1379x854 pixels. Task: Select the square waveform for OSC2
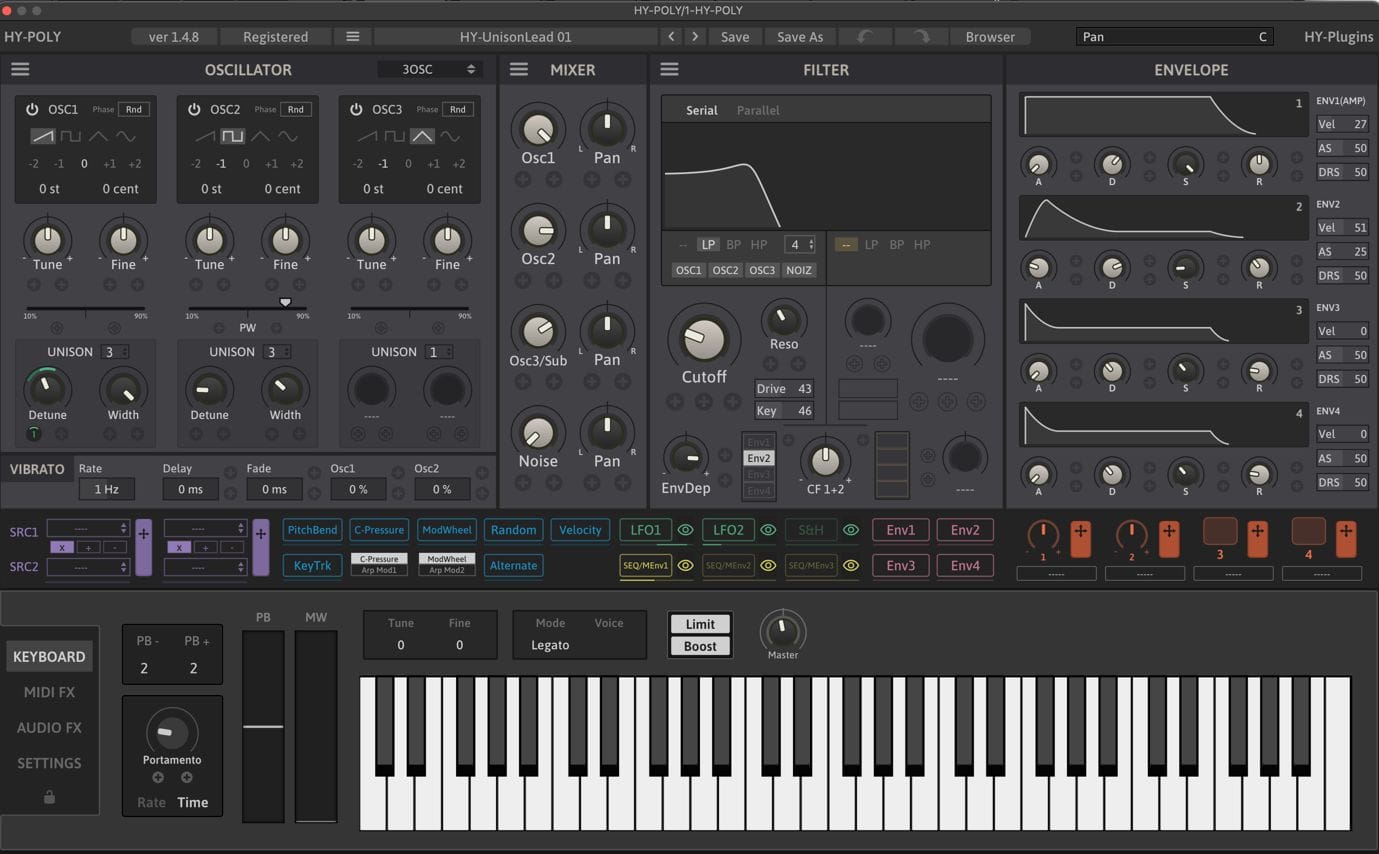(x=232, y=136)
